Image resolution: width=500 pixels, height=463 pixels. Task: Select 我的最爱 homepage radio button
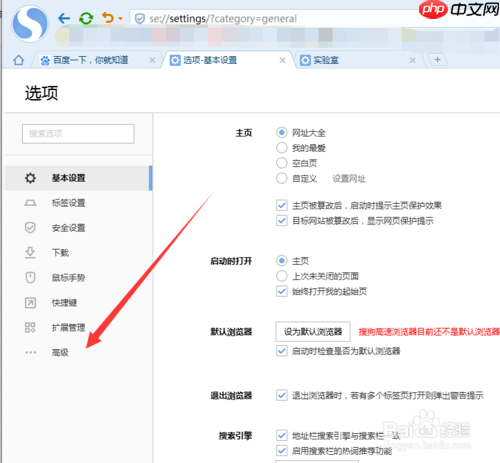click(282, 148)
